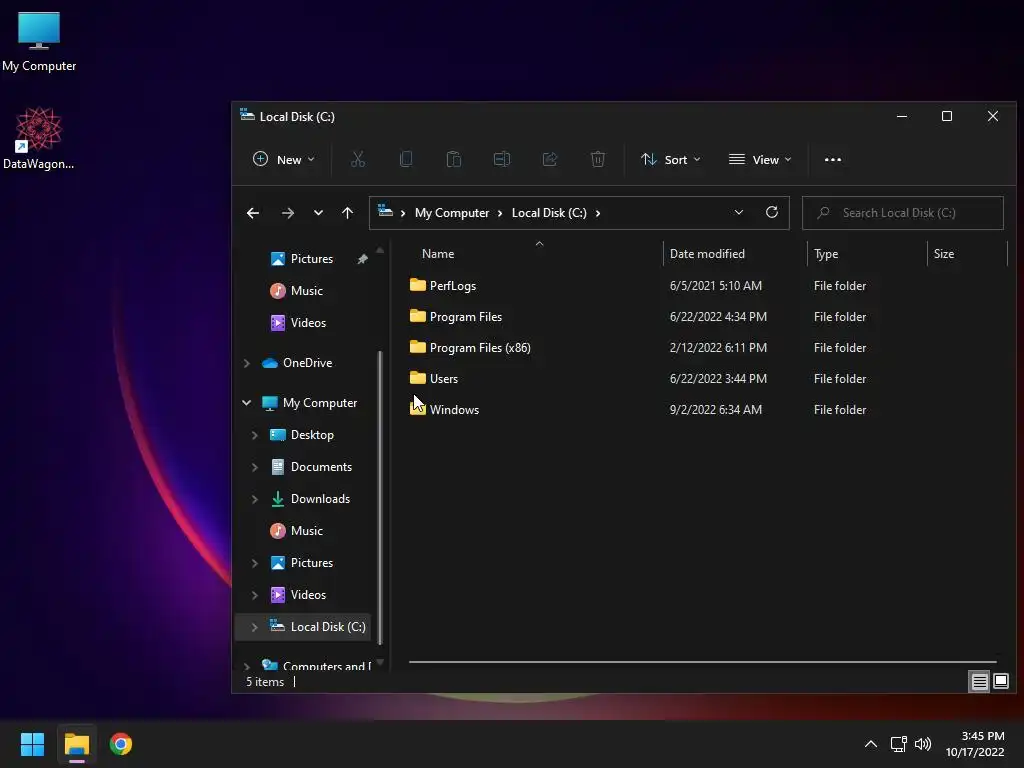Screen dimensions: 1024x768
Task: Click the PerfLogs folder icon
Action: coord(417,285)
